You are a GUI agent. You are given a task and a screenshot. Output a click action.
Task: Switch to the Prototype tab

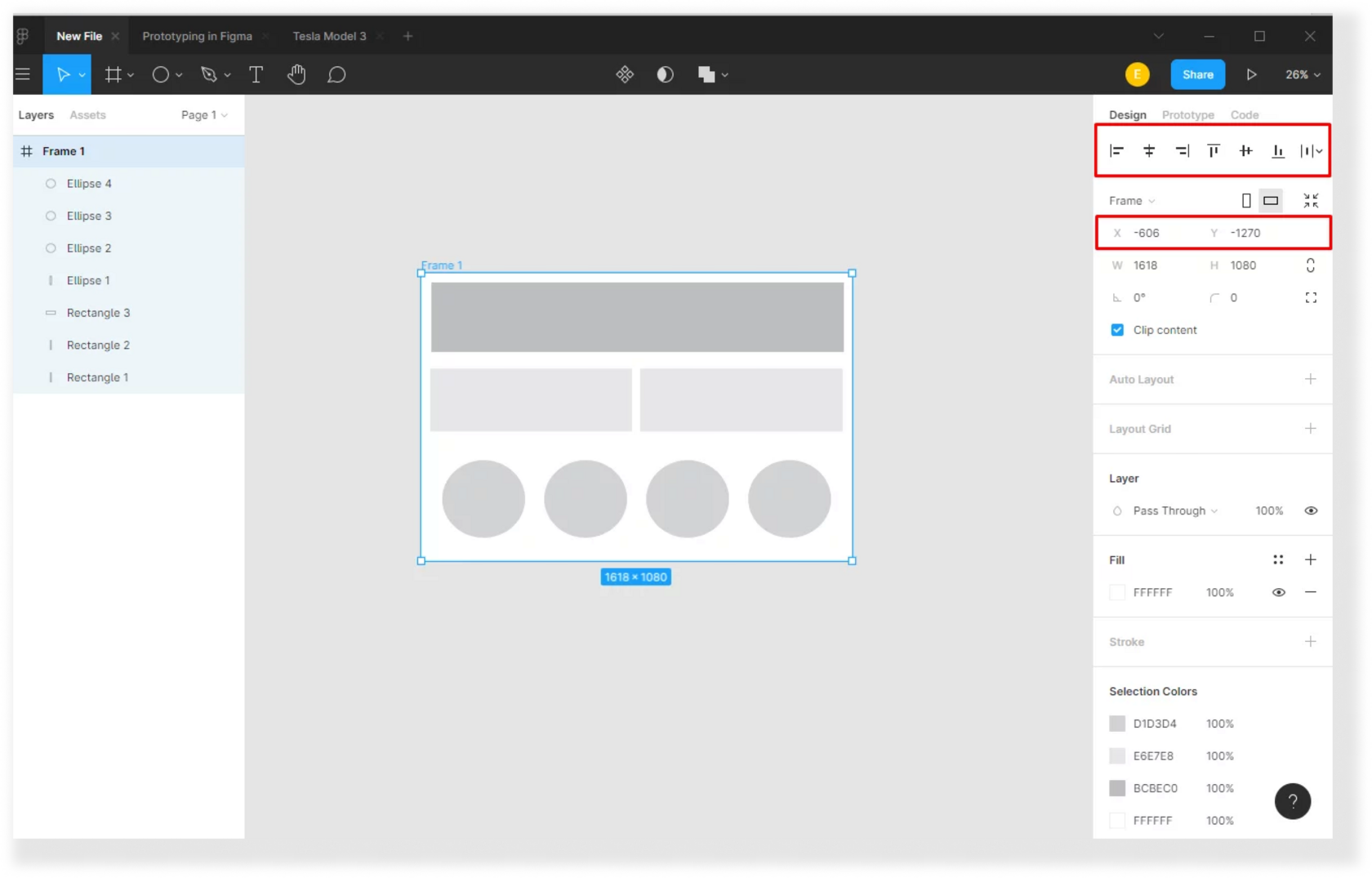pyautogui.click(x=1187, y=115)
